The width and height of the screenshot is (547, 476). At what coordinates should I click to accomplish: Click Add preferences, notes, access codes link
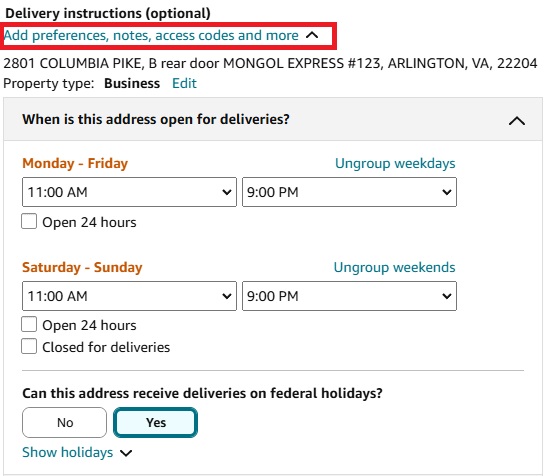[x=151, y=35]
